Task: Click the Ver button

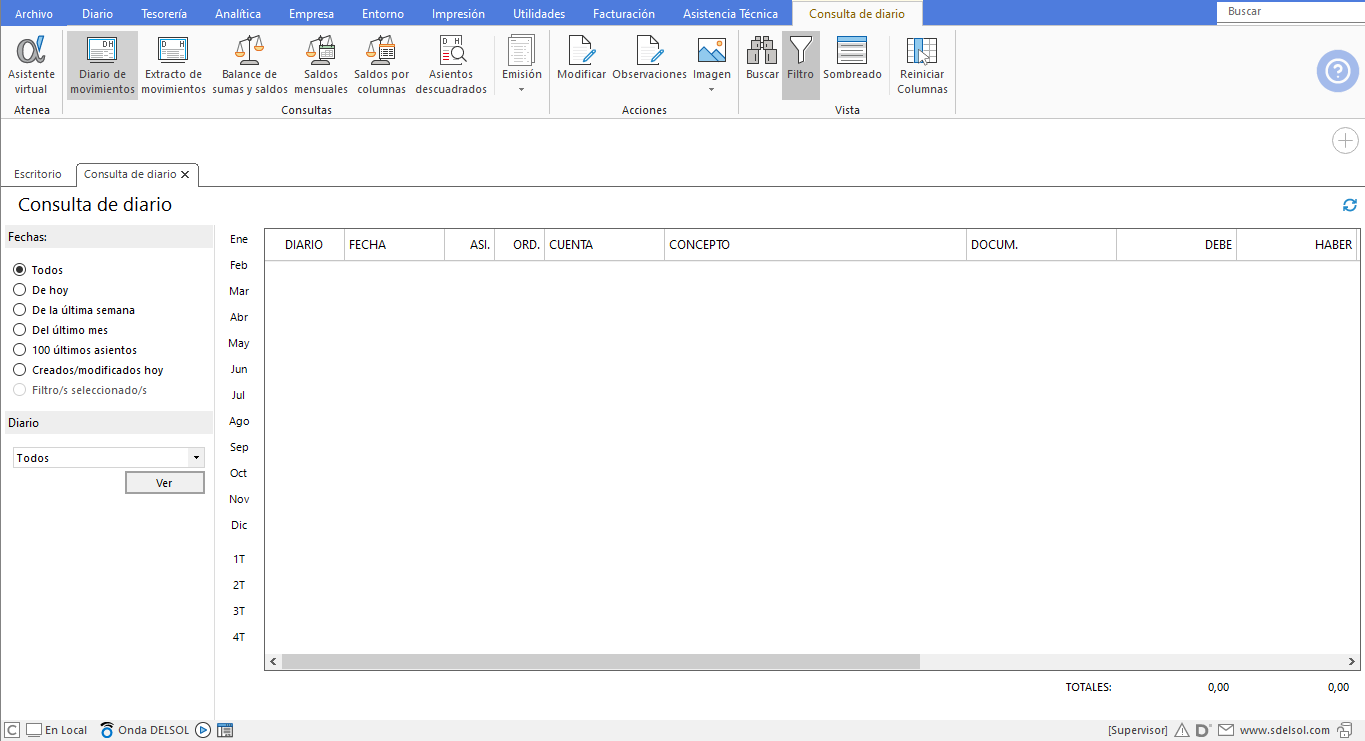Action: coord(165,483)
